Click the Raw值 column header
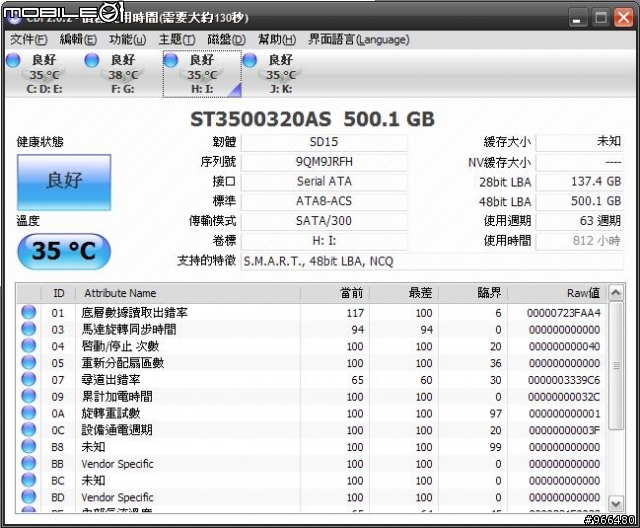Image resolution: width=640 pixels, height=528 pixels. pyautogui.click(x=557, y=293)
